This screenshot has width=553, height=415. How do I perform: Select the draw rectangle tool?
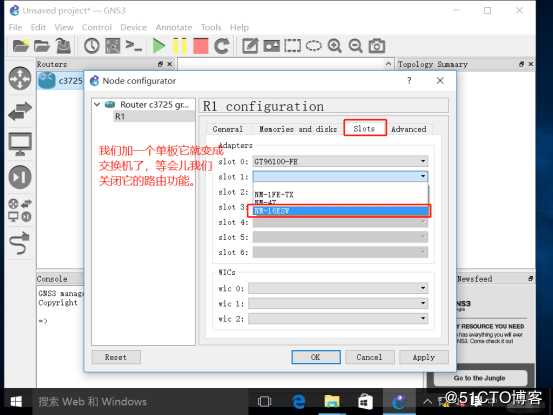[x=293, y=46]
